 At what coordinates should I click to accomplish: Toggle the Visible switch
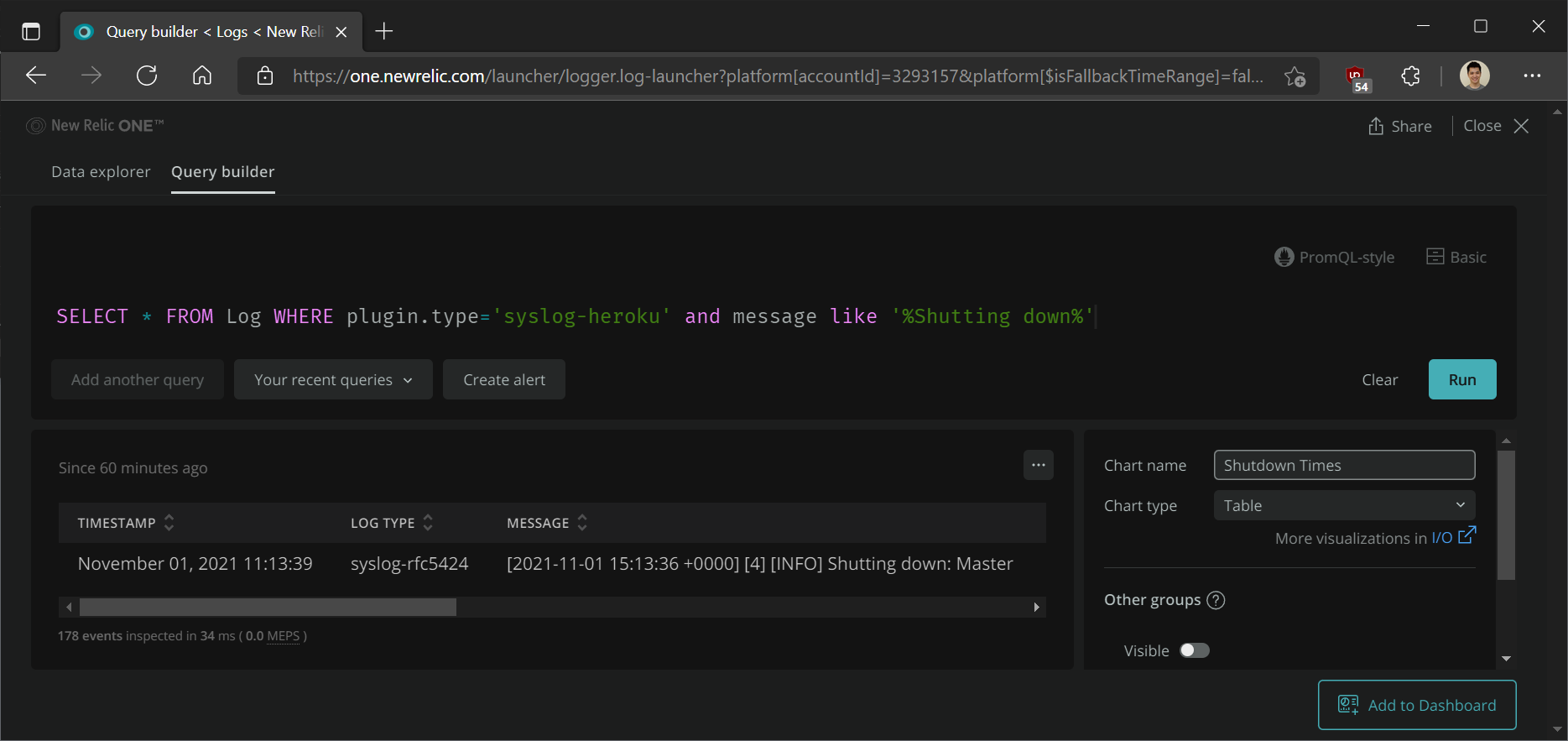click(x=1195, y=650)
